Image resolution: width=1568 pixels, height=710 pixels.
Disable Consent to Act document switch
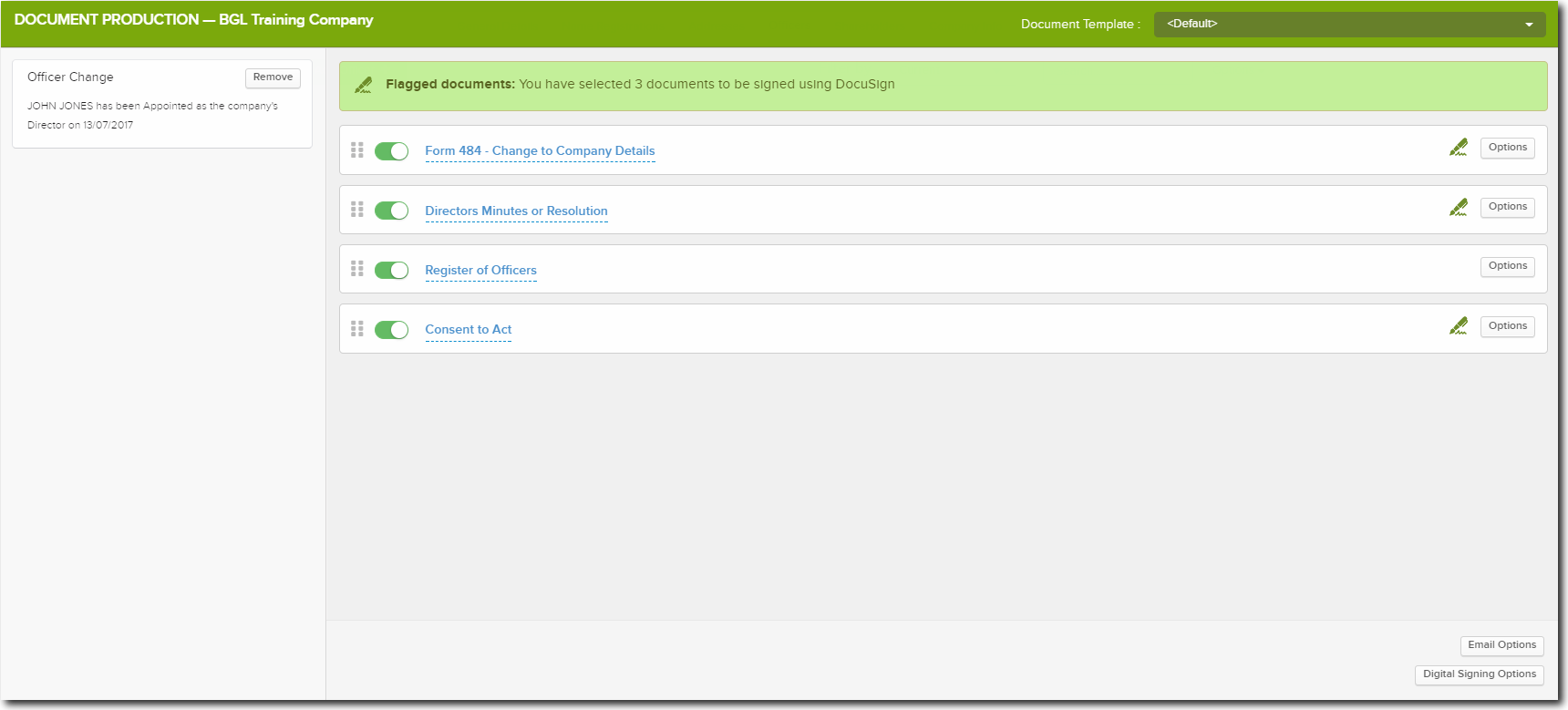tap(392, 329)
